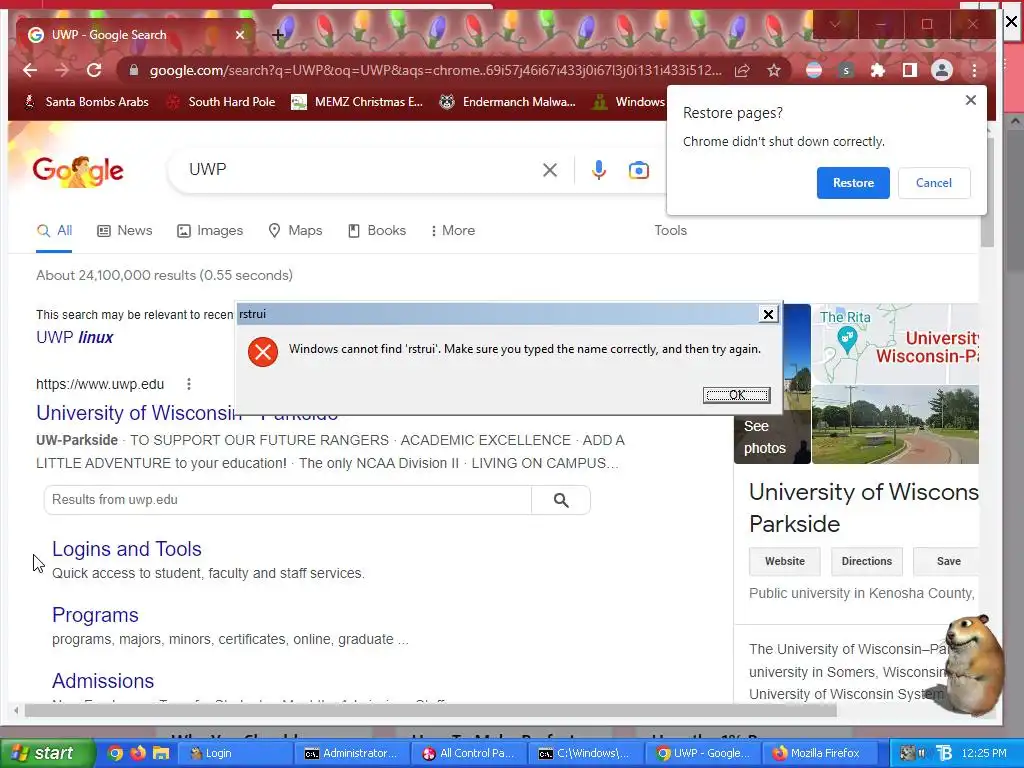This screenshot has height=768, width=1024.
Task: Click the share page icon in address bar
Action: pos(742,71)
